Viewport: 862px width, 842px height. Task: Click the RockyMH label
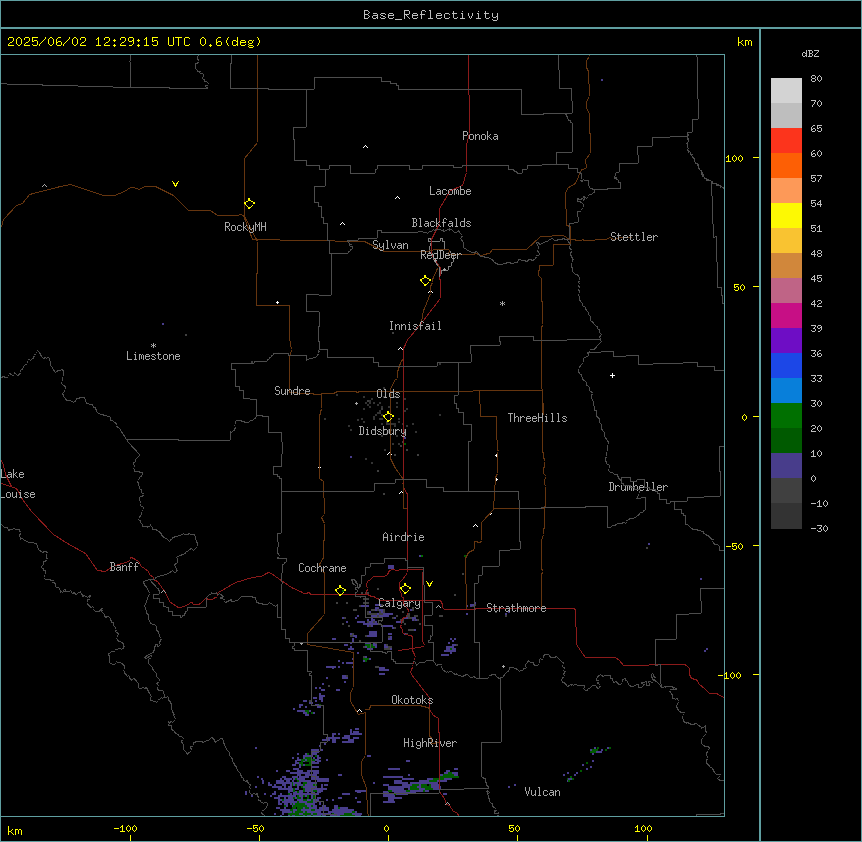(x=245, y=227)
